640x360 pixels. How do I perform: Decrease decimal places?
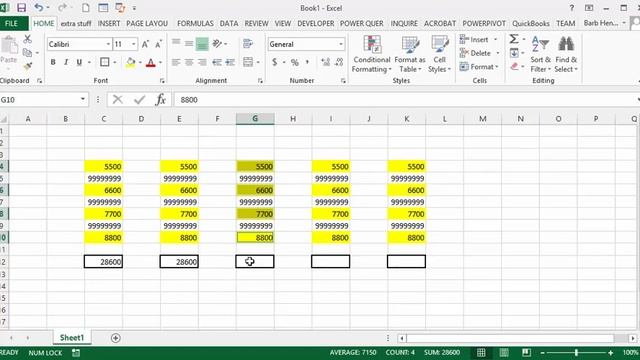pyautogui.click(x=339, y=62)
